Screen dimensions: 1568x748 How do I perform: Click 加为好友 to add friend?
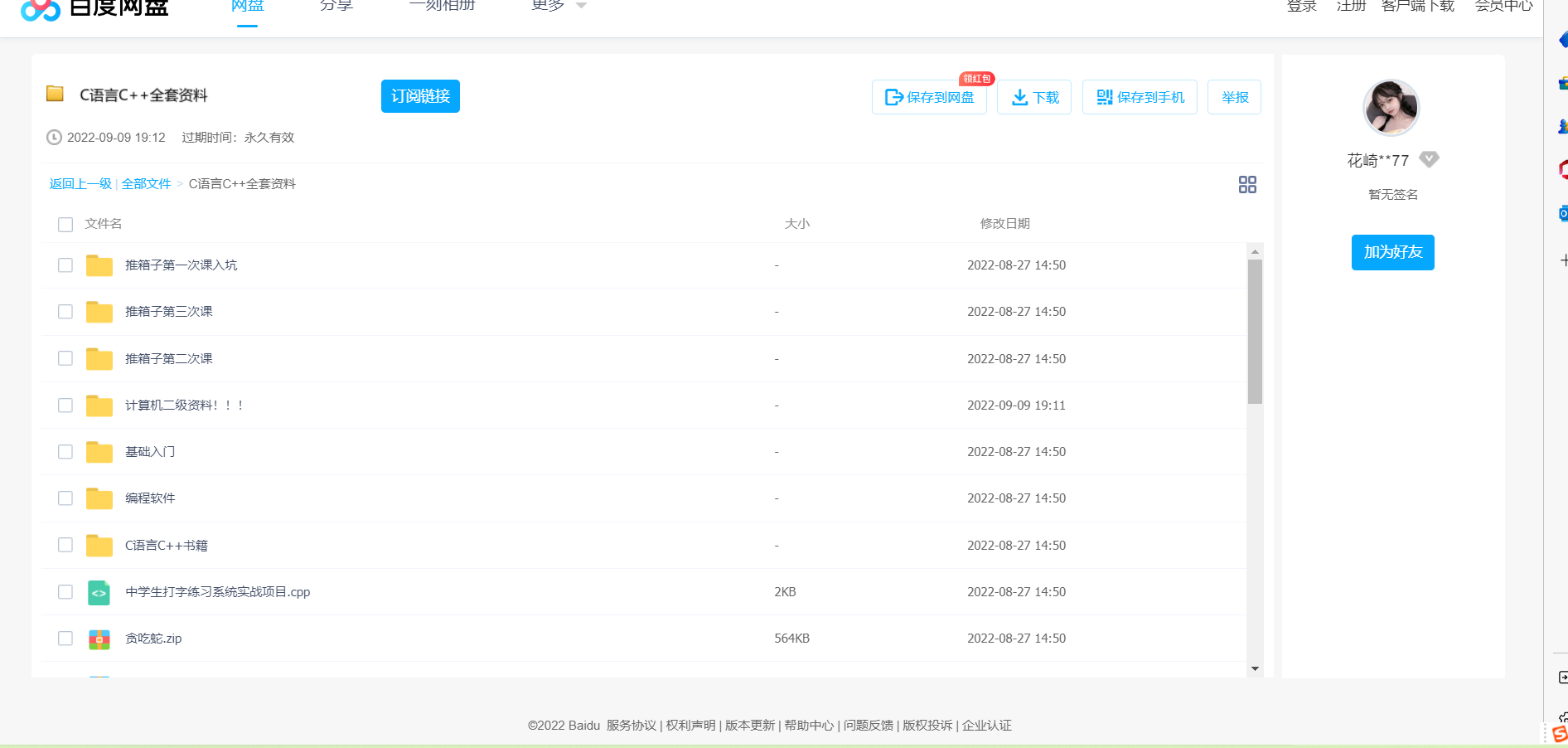pyautogui.click(x=1392, y=252)
